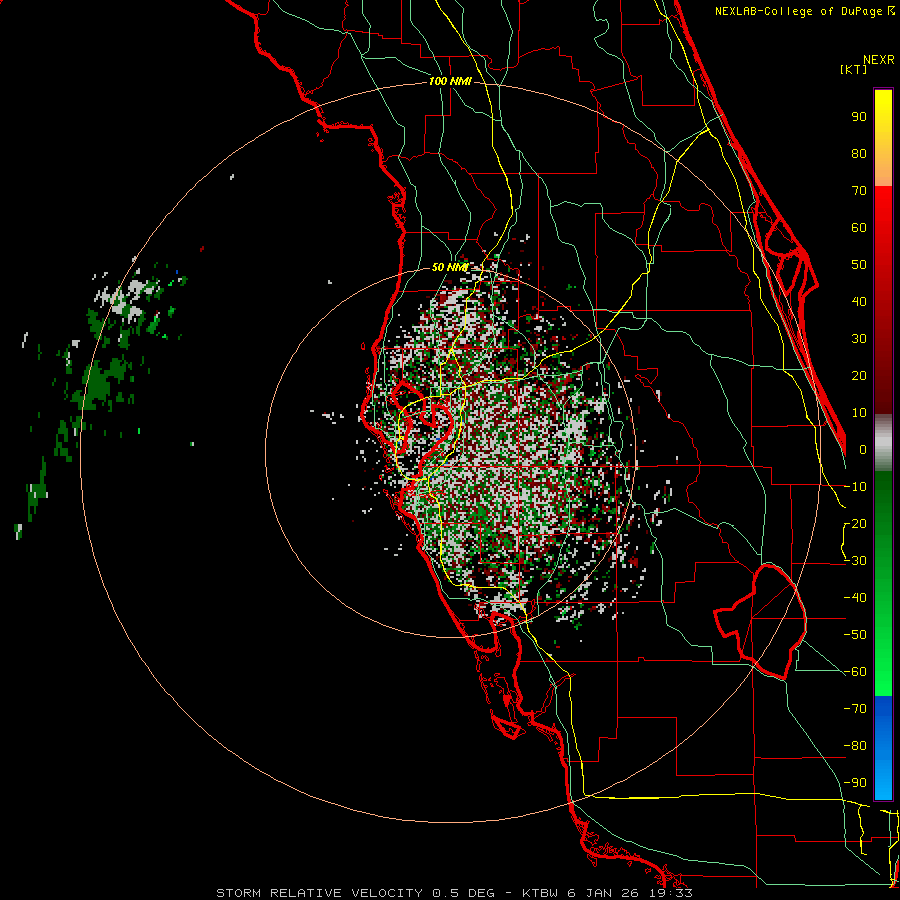The height and width of the screenshot is (900, 900).
Task: Click the -40 value on the velocity scale
Action: [855, 598]
